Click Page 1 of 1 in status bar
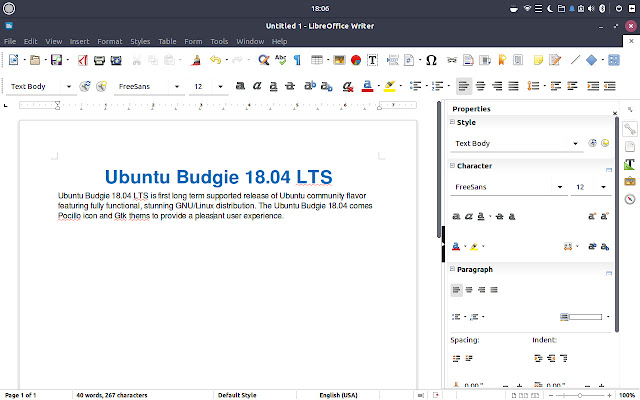640x400 pixels. coord(20,395)
